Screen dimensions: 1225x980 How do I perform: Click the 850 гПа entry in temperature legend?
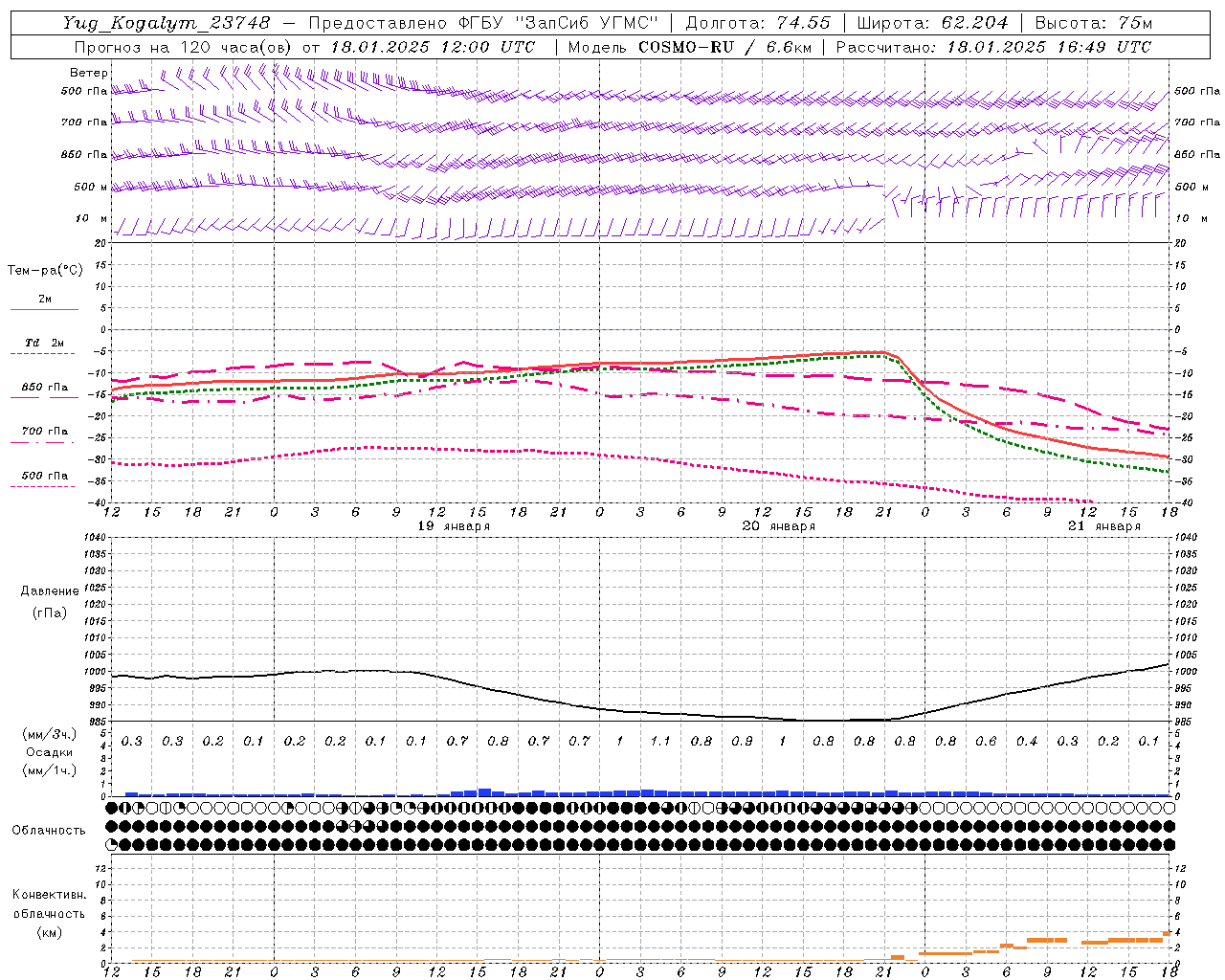coord(45,388)
